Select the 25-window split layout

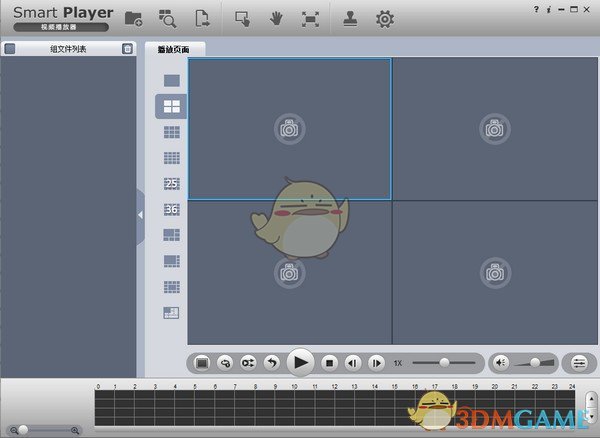(171, 183)
